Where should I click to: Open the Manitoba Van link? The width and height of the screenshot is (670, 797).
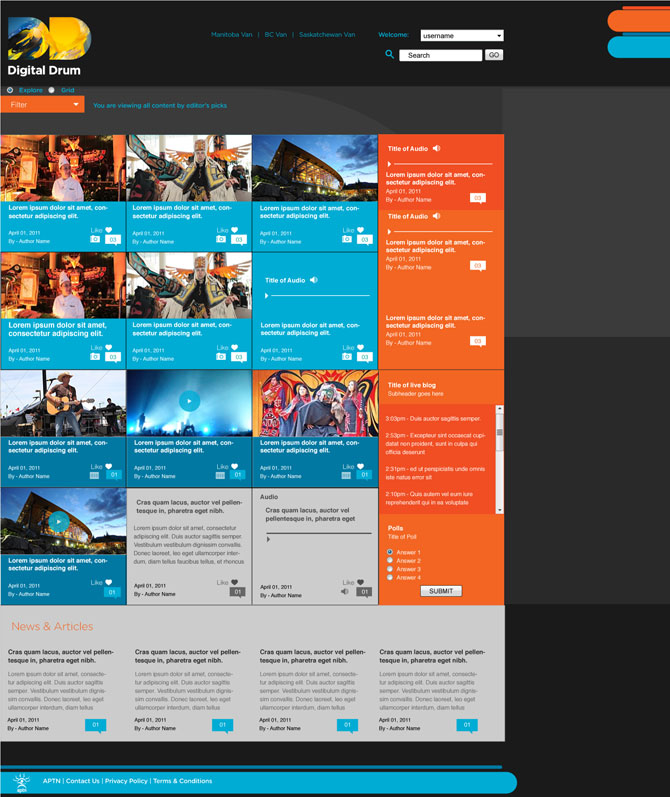pos(231,35)
